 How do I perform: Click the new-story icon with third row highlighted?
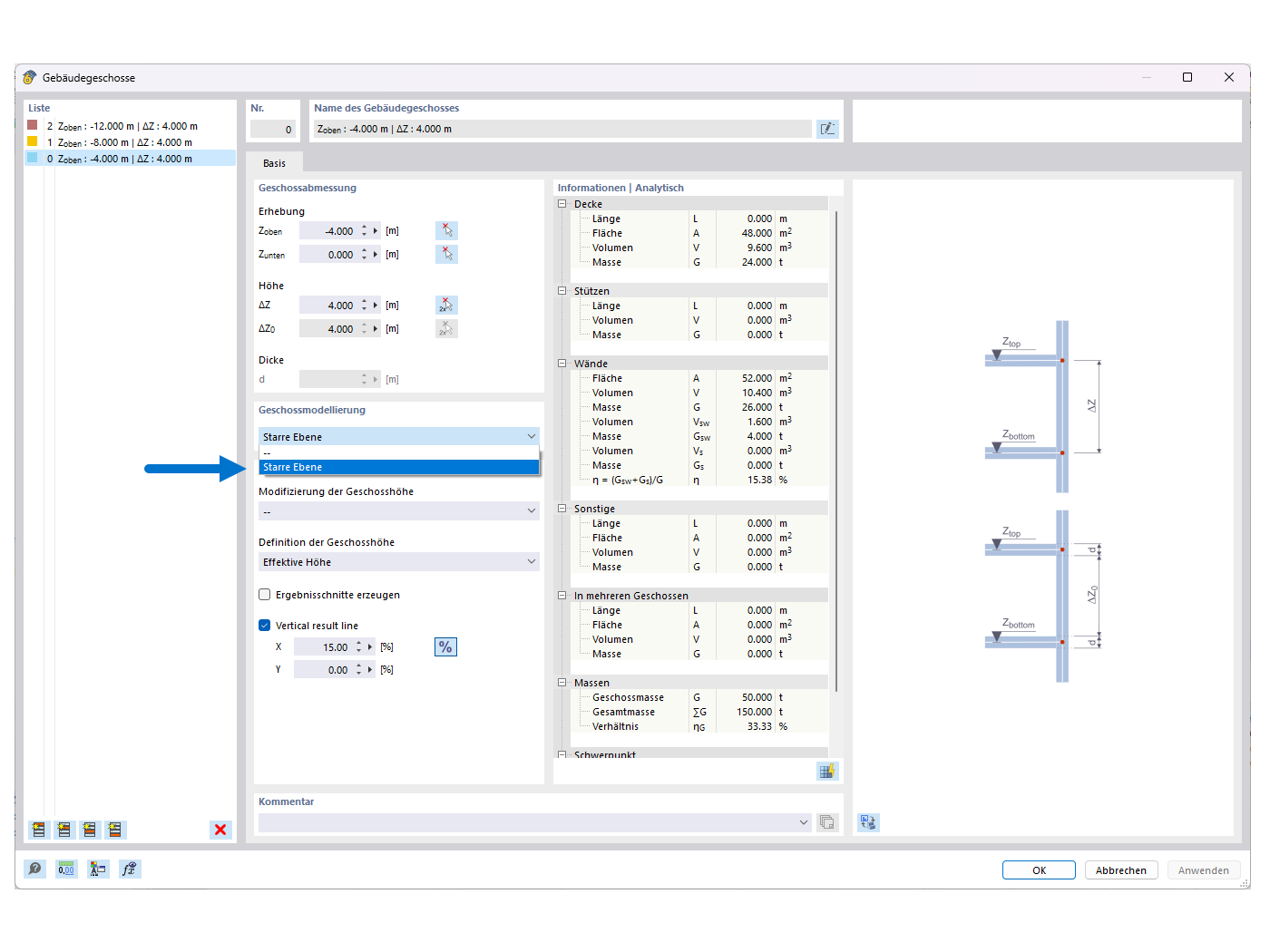click(x=89, y=830)
